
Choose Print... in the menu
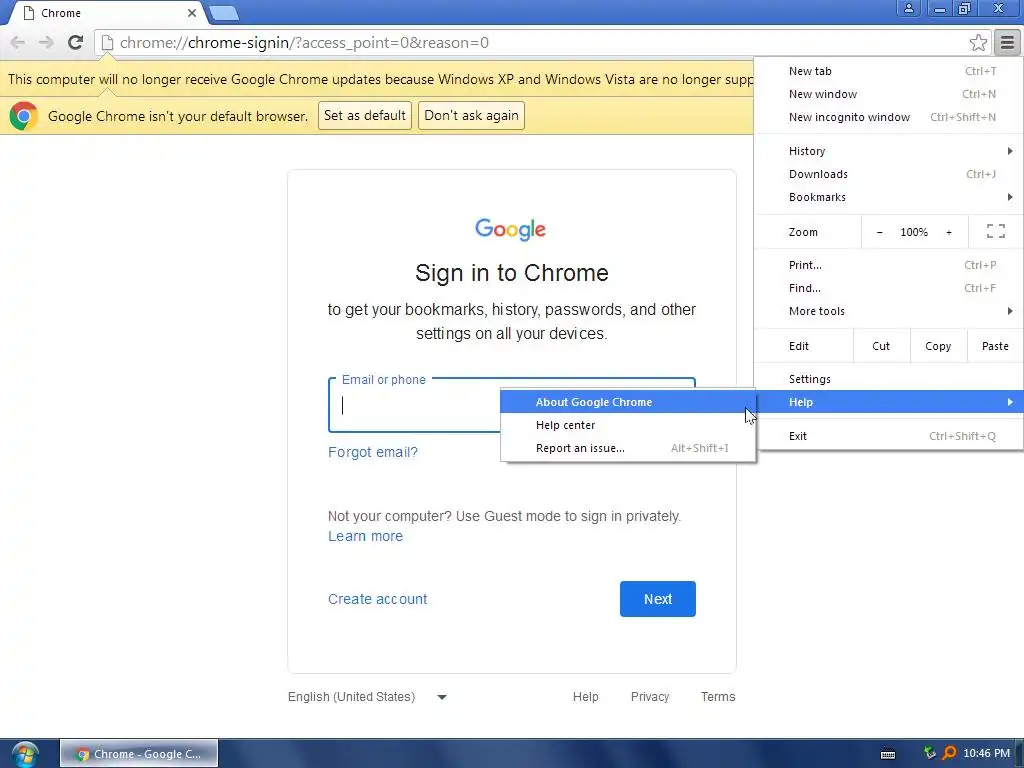(888, 265)
